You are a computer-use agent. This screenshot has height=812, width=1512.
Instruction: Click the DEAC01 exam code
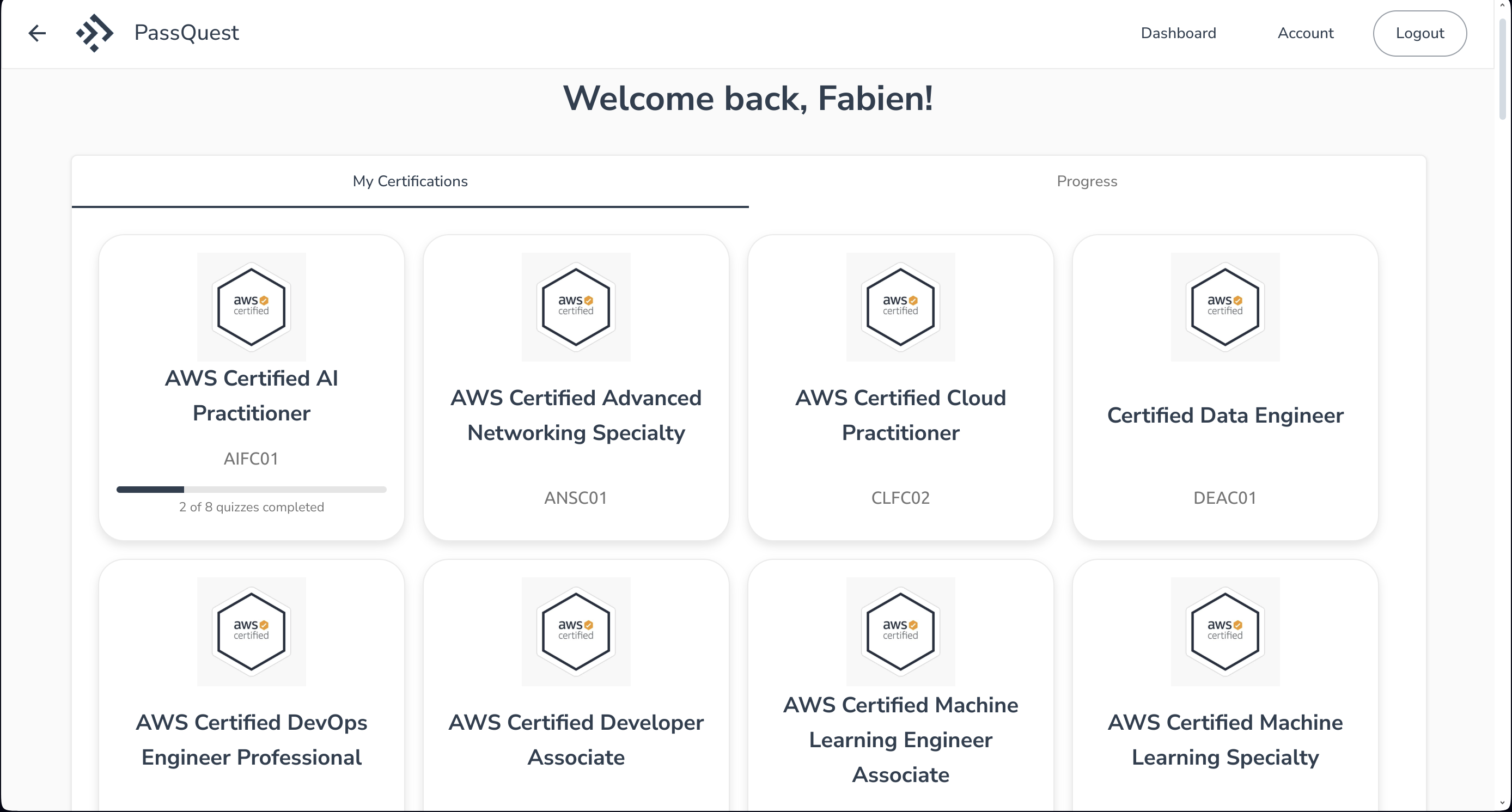pyautogui.click(x=1225, y=498)
